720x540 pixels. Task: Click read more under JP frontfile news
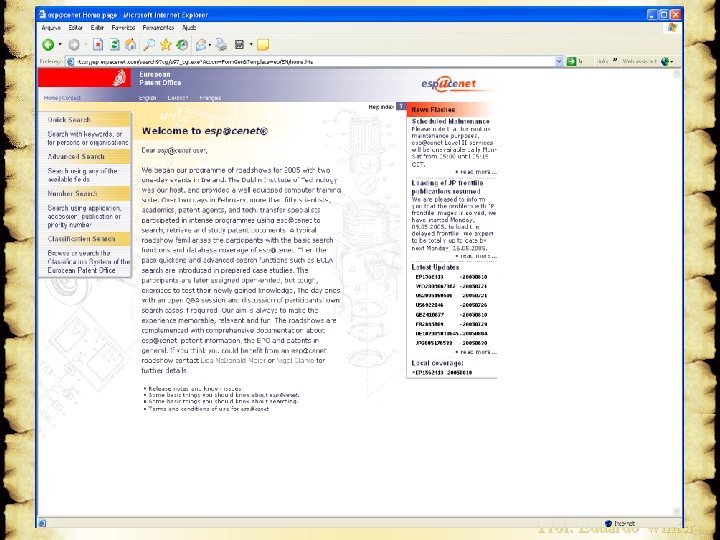(476, 256)
